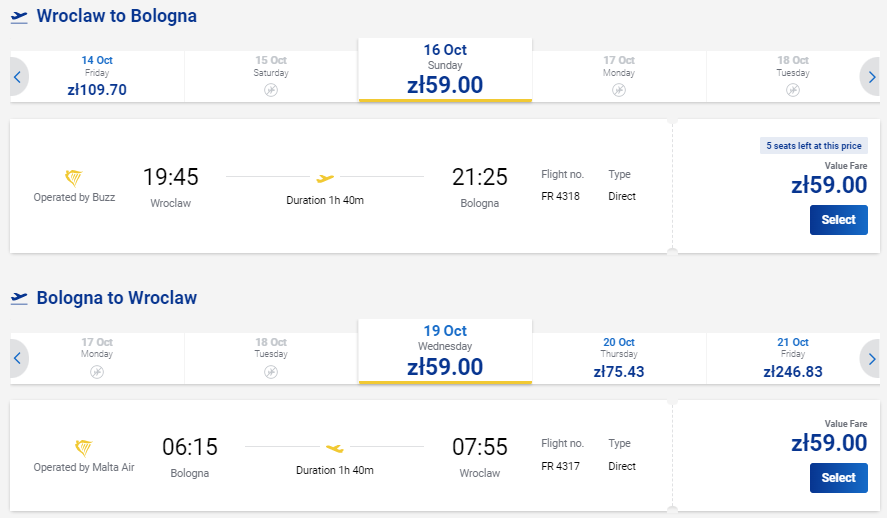Click the Ryanair harp logo above Operated by Buzz
Viewport: 887px width, 518px height.
(74, 178)
